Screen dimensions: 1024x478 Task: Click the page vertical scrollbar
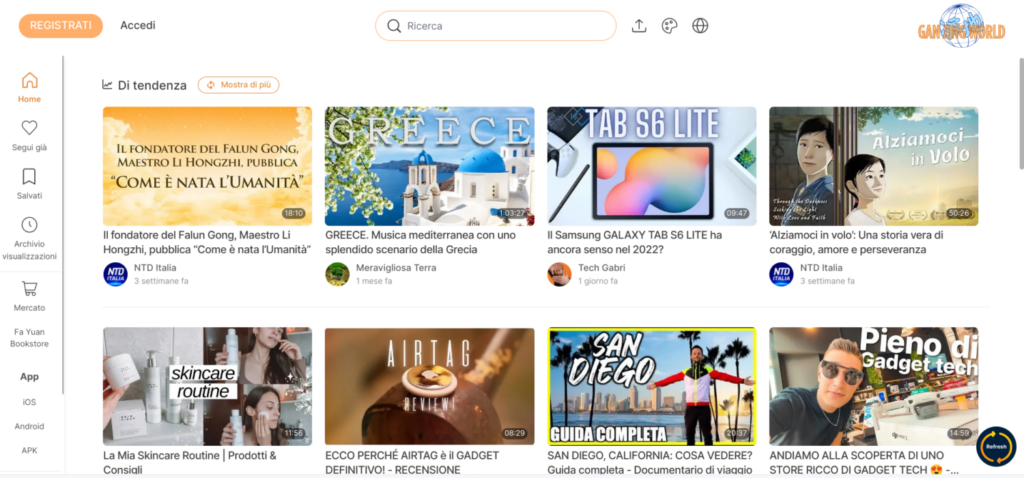pos(1020,113)
